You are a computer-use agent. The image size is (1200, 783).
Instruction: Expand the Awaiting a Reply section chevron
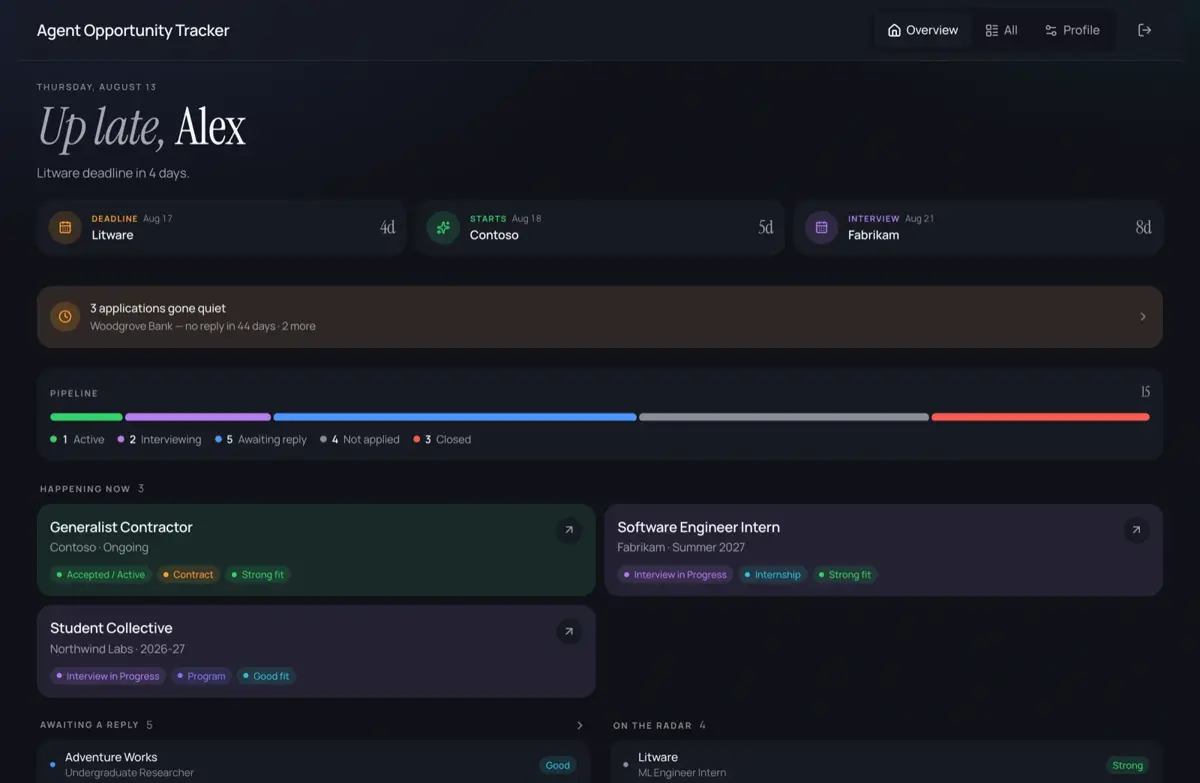pos(580,725)
